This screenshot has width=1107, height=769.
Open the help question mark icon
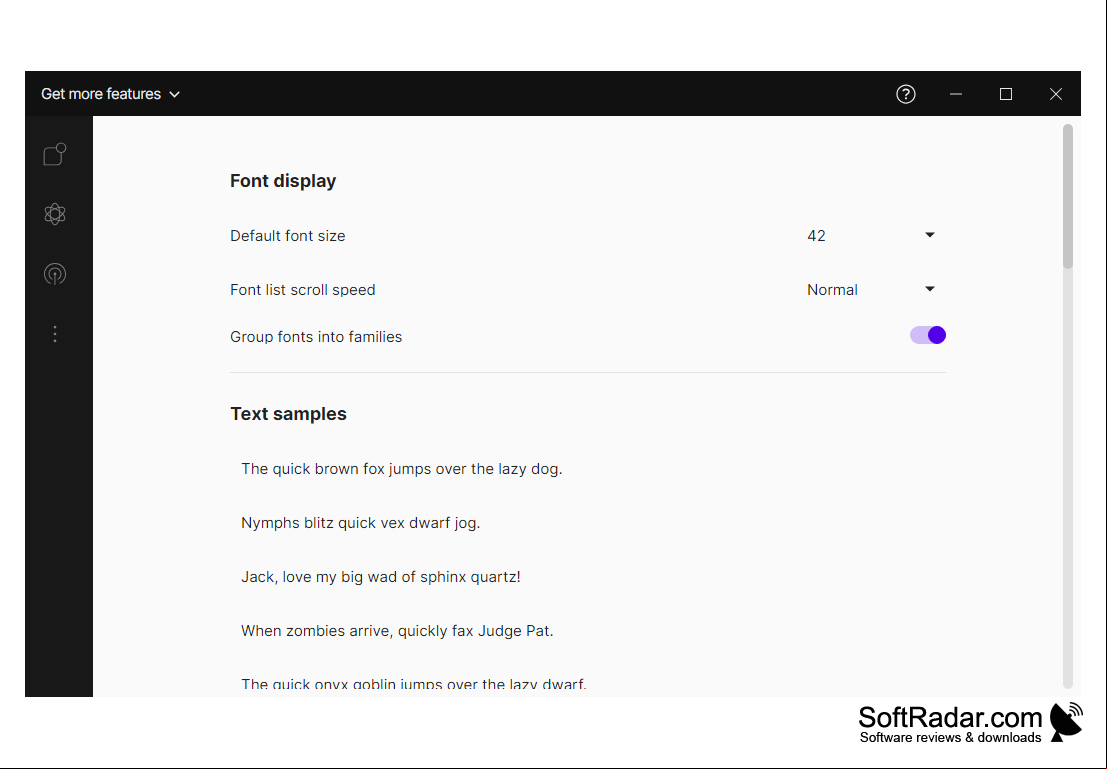pyautogui.click(x=906, y=94)
